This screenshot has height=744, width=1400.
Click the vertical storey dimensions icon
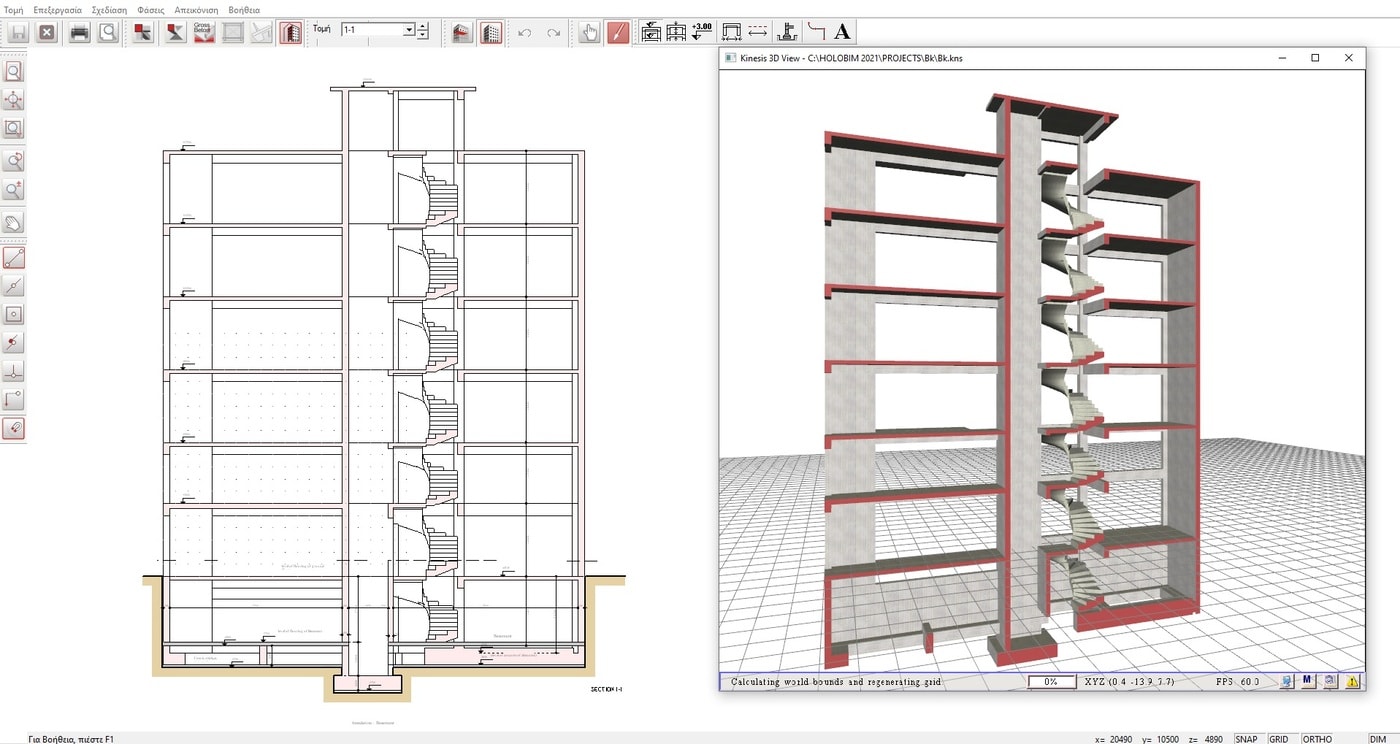pos(676,32)
